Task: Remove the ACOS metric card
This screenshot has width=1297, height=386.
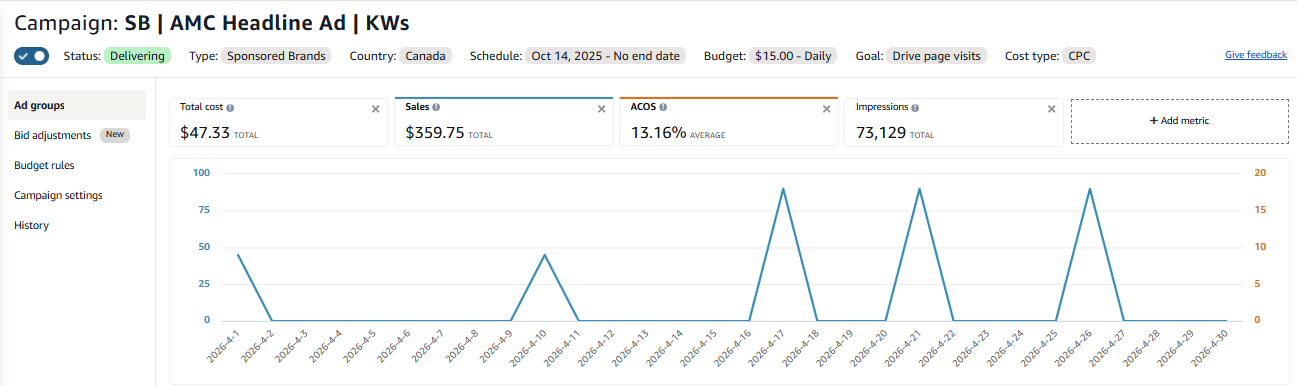Action: coord(826,109)
